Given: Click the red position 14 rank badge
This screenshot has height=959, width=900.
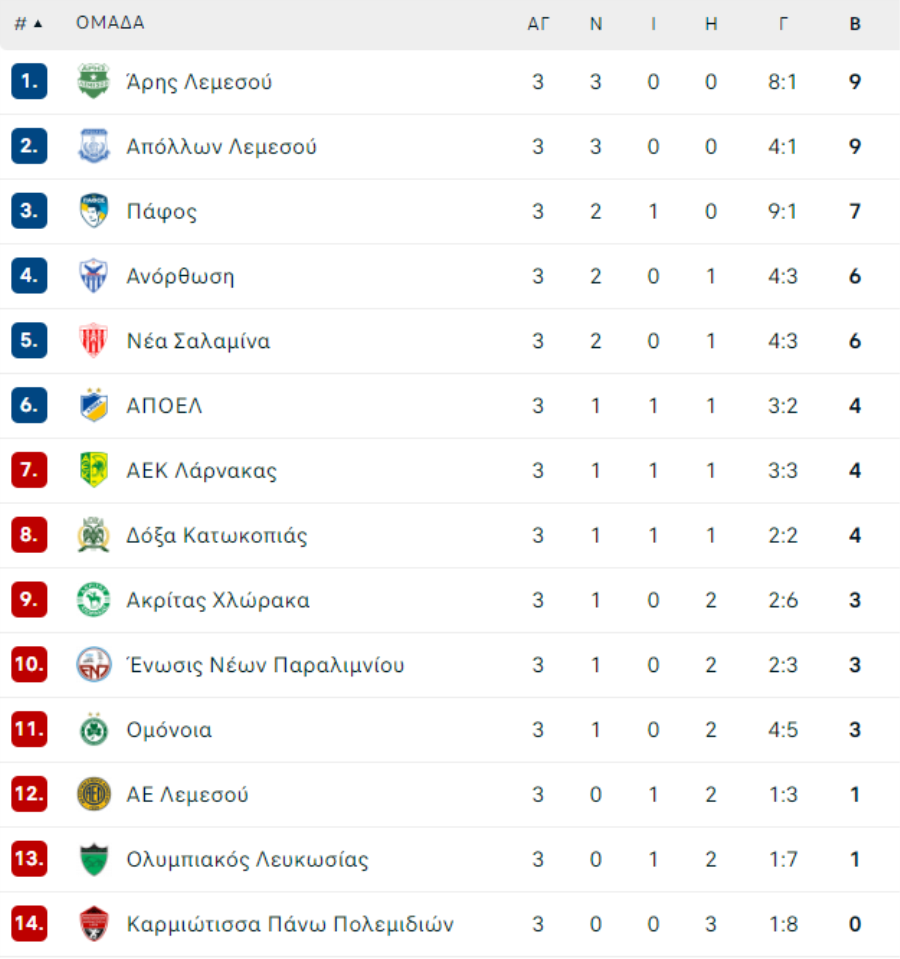Looking at the screenshot, I should point(29,924).
